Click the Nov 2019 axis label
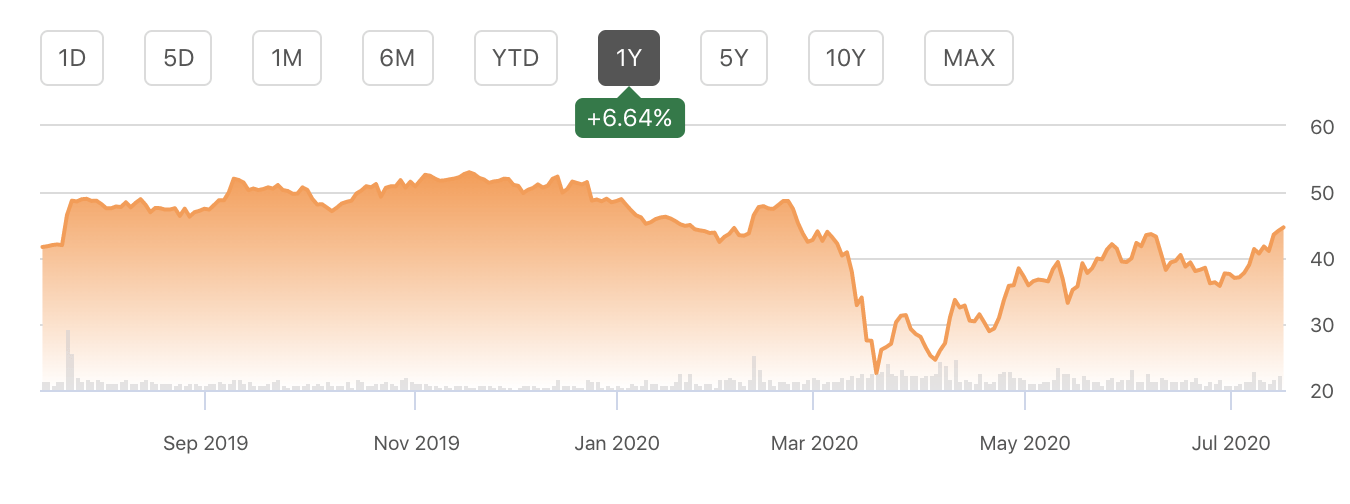Screen dimensions: 1350x504 (416, 443)
